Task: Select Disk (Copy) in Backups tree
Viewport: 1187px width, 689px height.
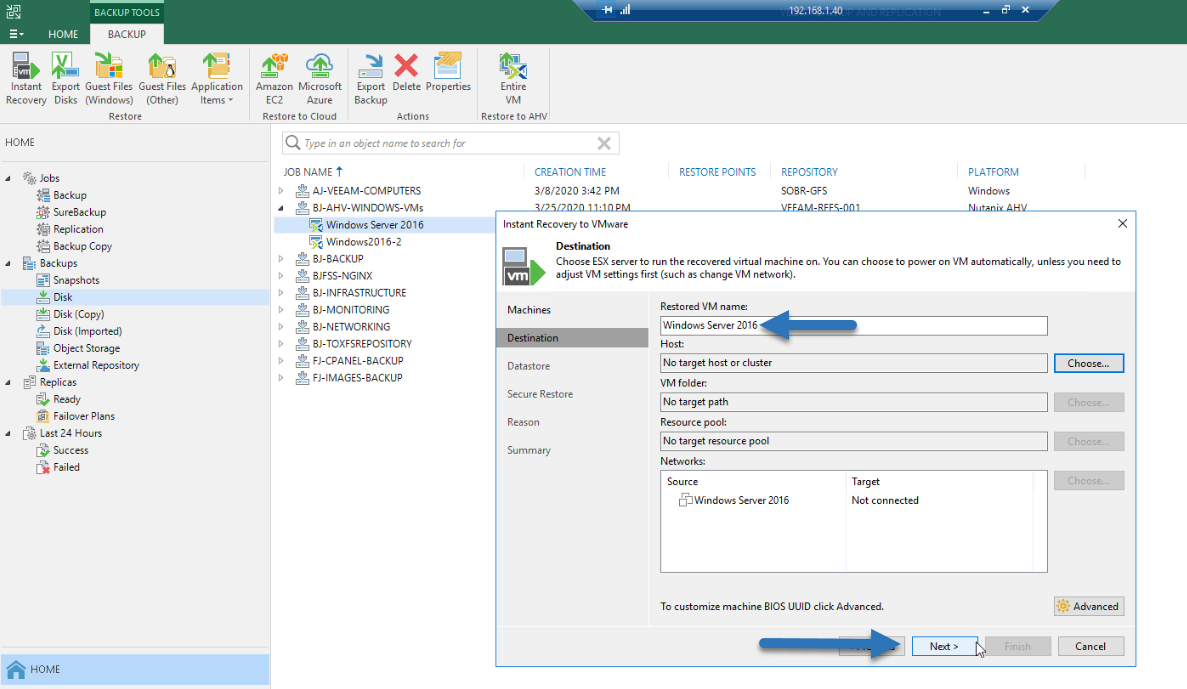Action: (79, 314)
